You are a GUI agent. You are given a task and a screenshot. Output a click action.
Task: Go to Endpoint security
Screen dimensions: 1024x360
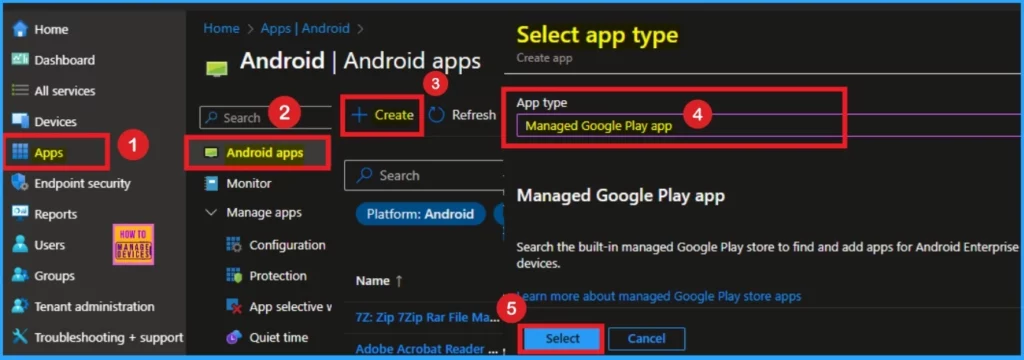click(x=82, y=184)
